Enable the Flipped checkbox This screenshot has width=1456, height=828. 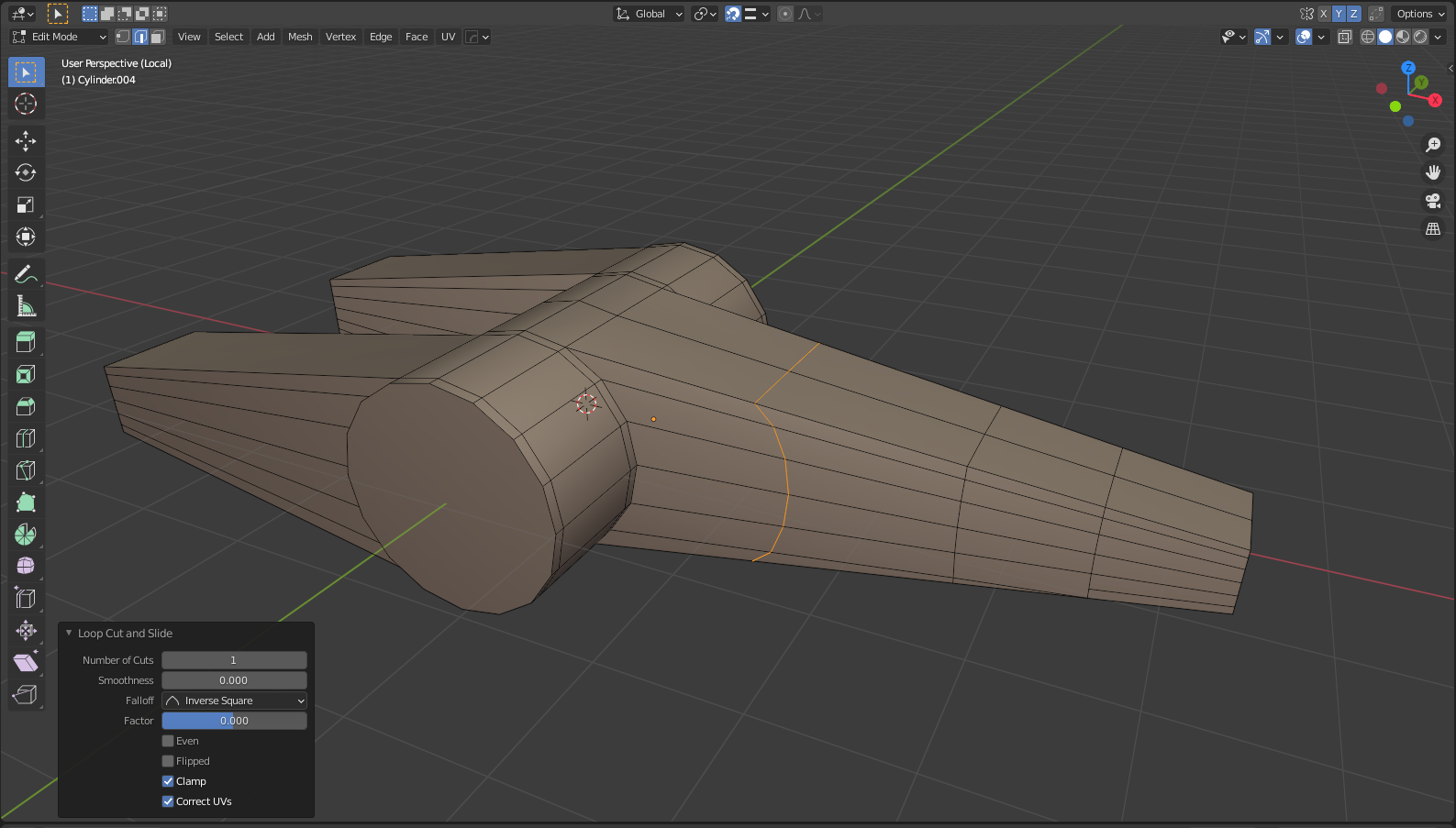pos(168,761)
